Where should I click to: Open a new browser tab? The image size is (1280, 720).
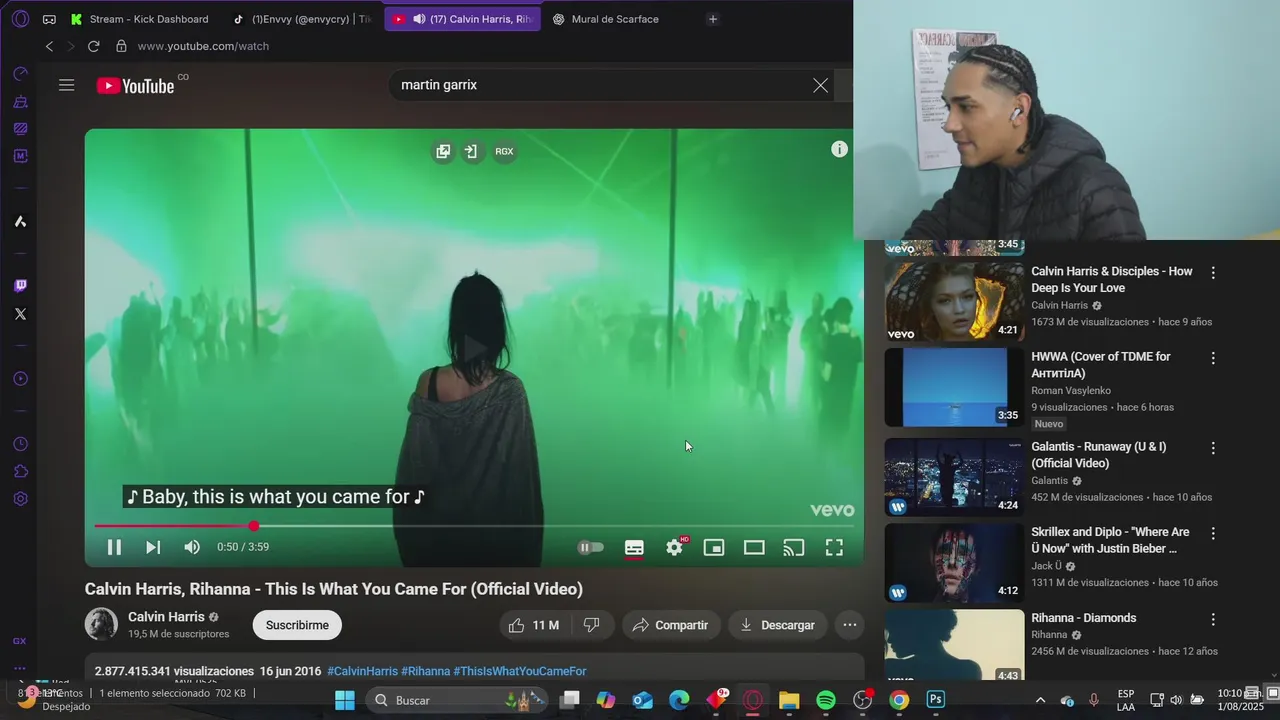coord(713,19)
